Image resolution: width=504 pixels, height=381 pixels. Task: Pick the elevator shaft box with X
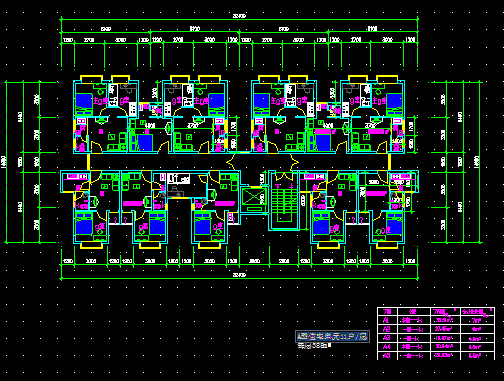tap(253, 196)
